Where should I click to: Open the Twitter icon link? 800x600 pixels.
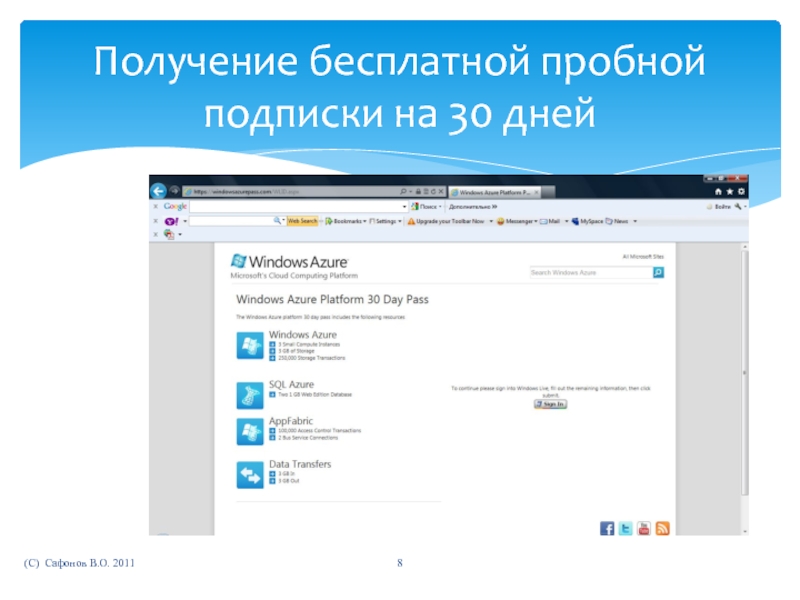pos(625,528)
